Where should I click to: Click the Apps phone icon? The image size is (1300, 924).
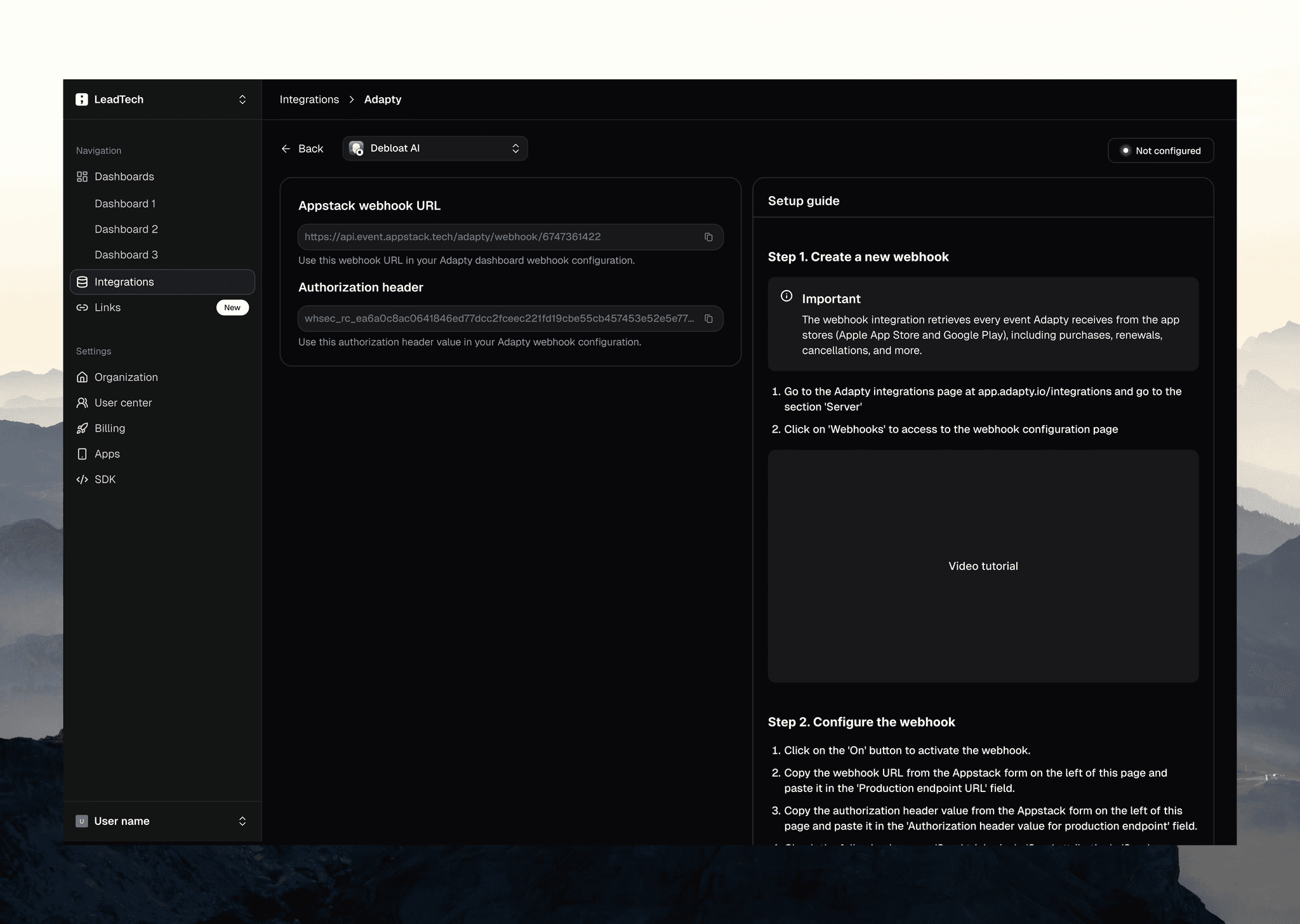(82, 454)
